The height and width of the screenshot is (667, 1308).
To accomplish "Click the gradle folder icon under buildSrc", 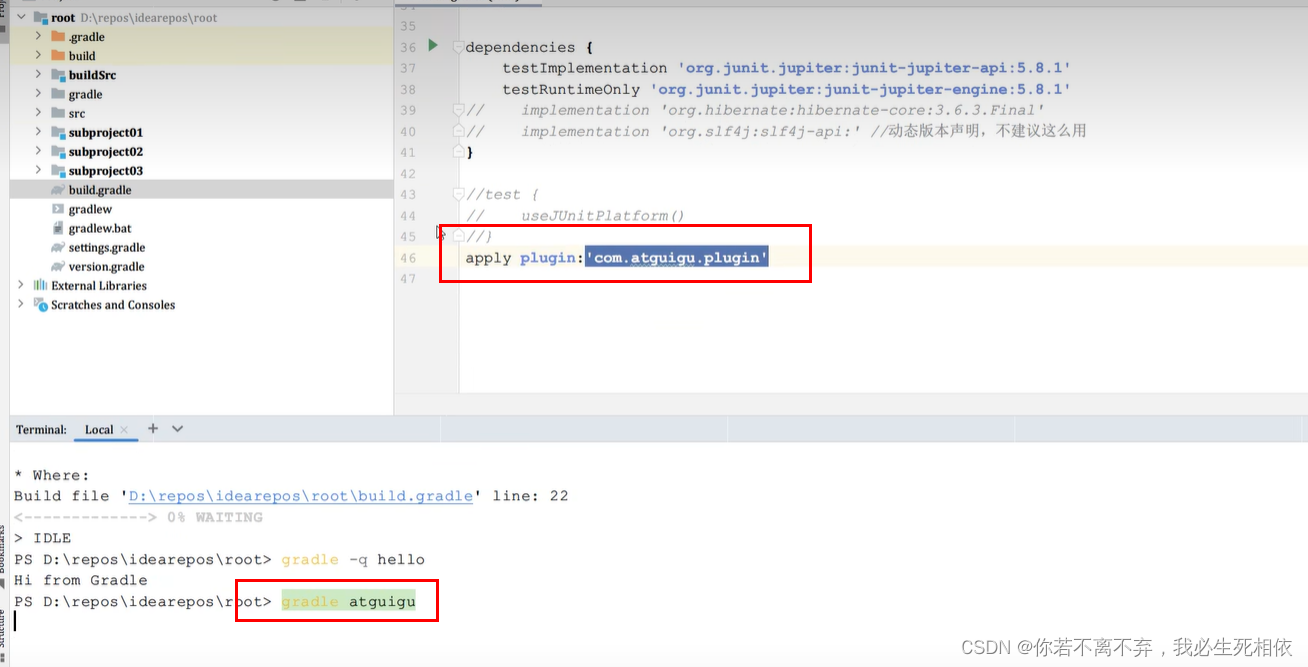I will (58, 94).
